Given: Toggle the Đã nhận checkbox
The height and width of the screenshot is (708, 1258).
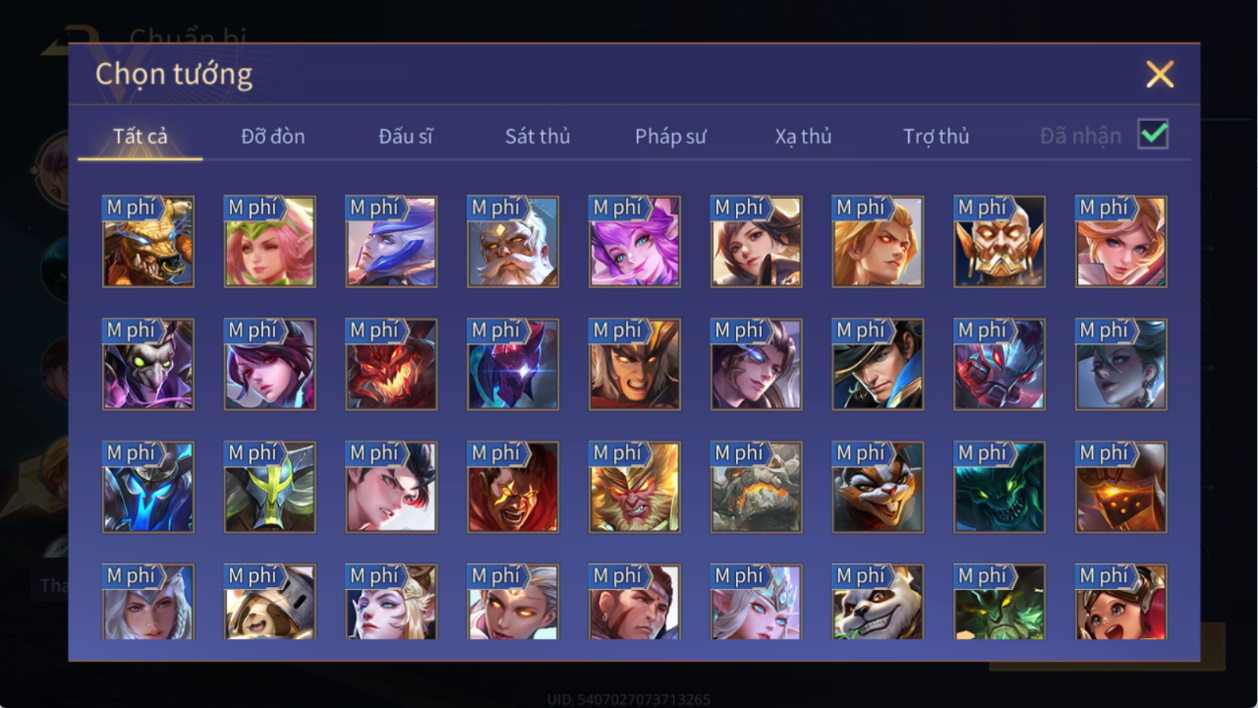Looking at the screenshot, I should pos(1153,134).
